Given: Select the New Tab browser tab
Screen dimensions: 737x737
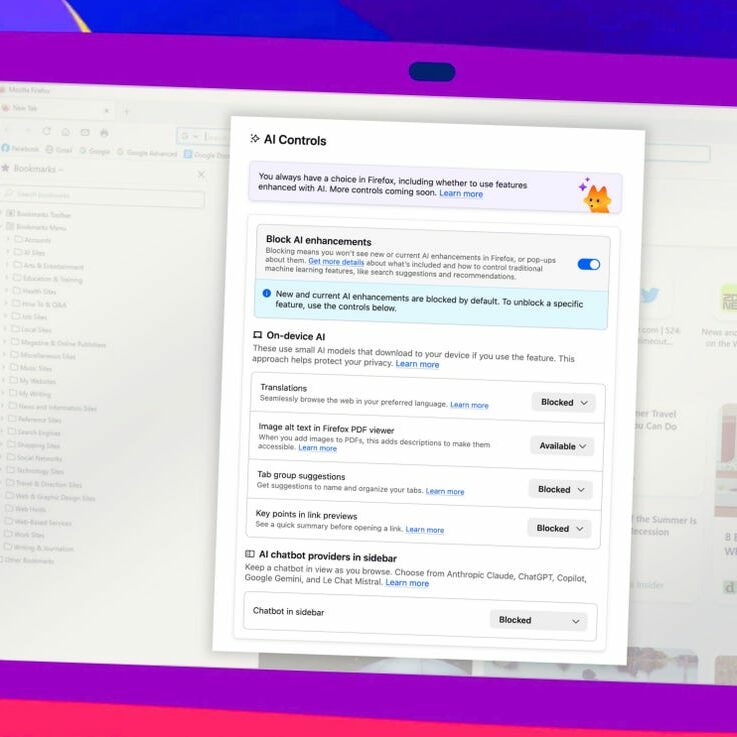Looking at the screenshot, I should pyautogui.click(x=56, y=109).
